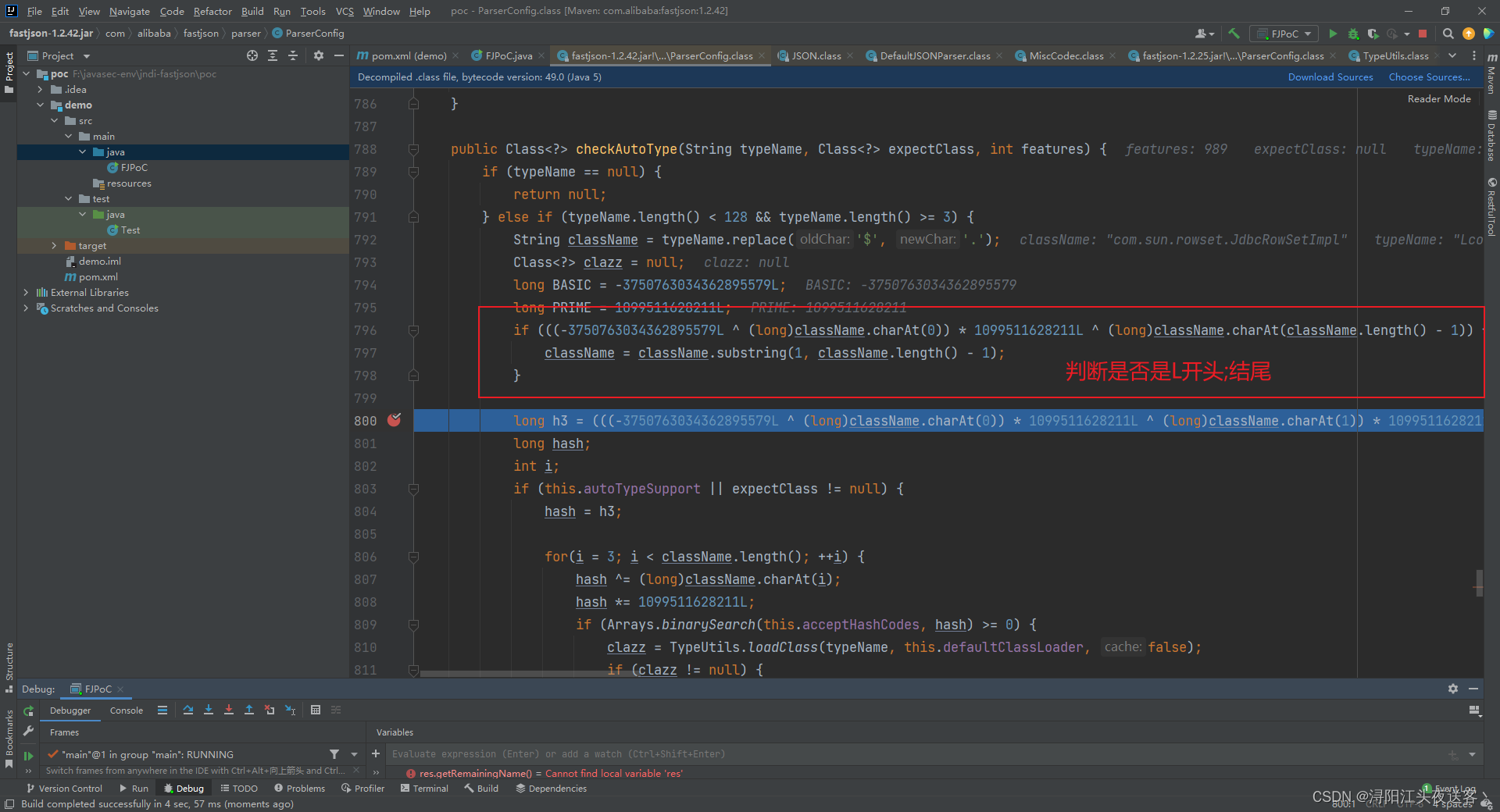Collapse the demo folder in tree
The image size is (1500, 812).
pos(40,105)
